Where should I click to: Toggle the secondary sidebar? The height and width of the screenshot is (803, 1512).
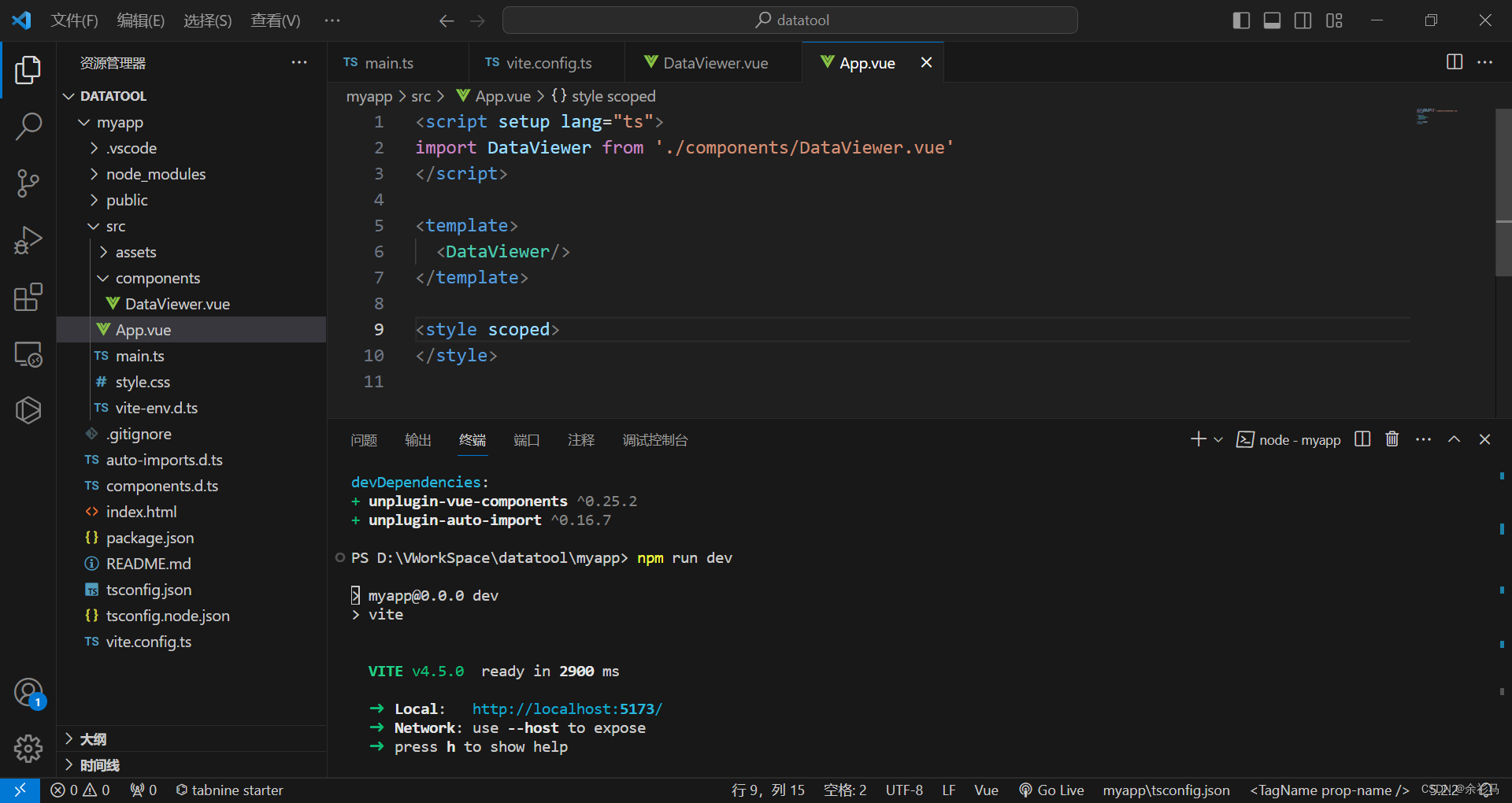1303,20
